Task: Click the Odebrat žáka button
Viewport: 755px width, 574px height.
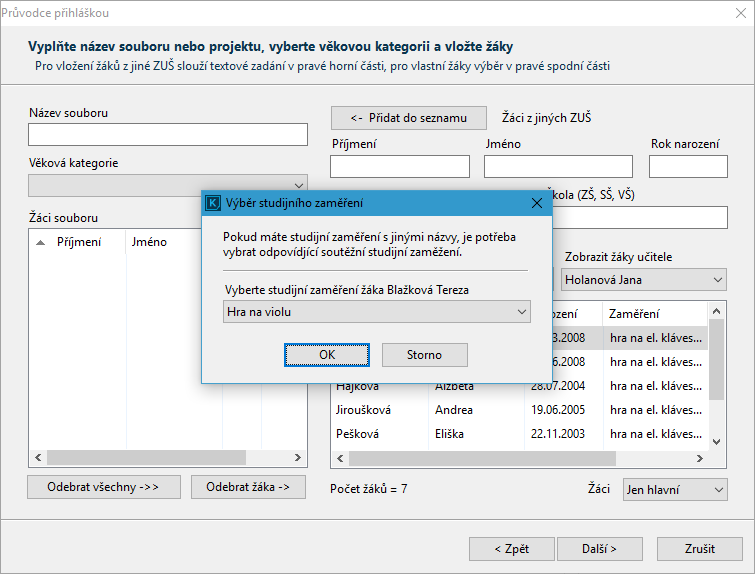Action: click(248, 487)
